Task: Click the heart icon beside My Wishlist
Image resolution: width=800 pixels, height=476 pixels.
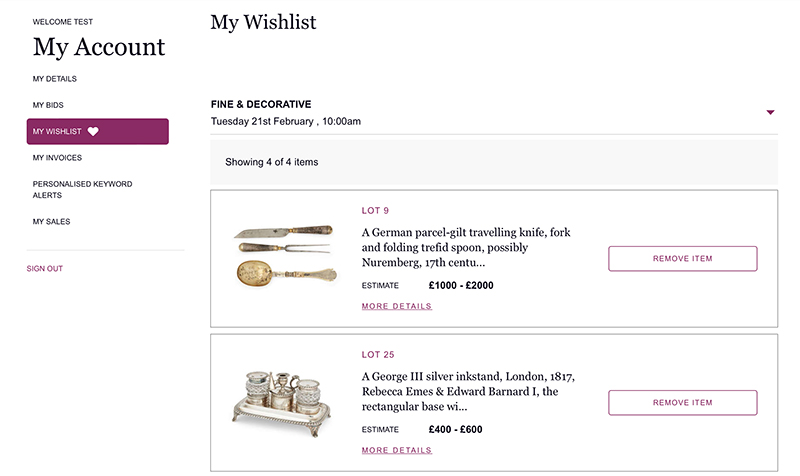Action: (x=93, y=131)
